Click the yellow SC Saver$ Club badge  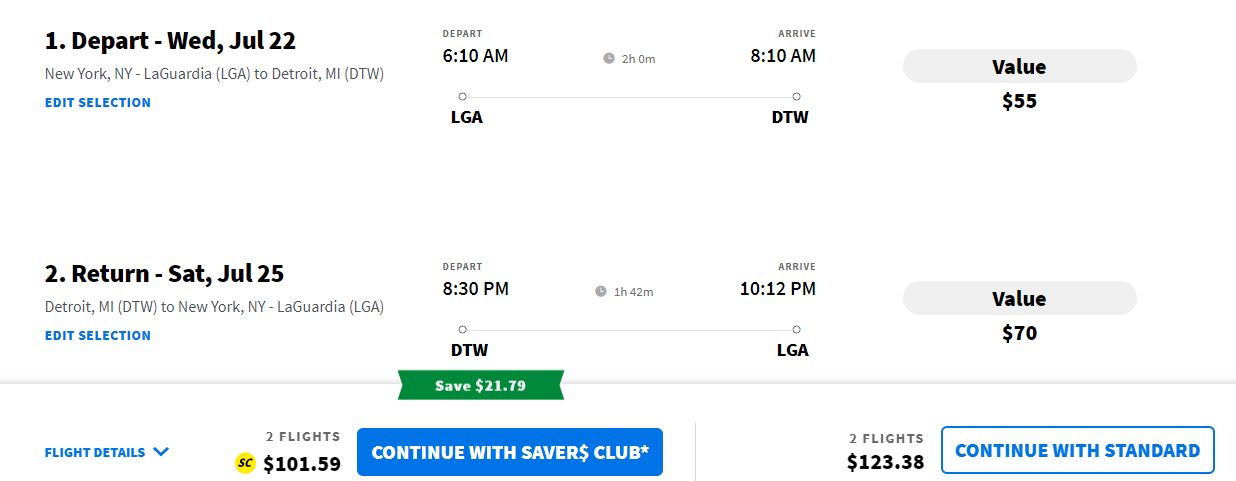click(245, 463)
